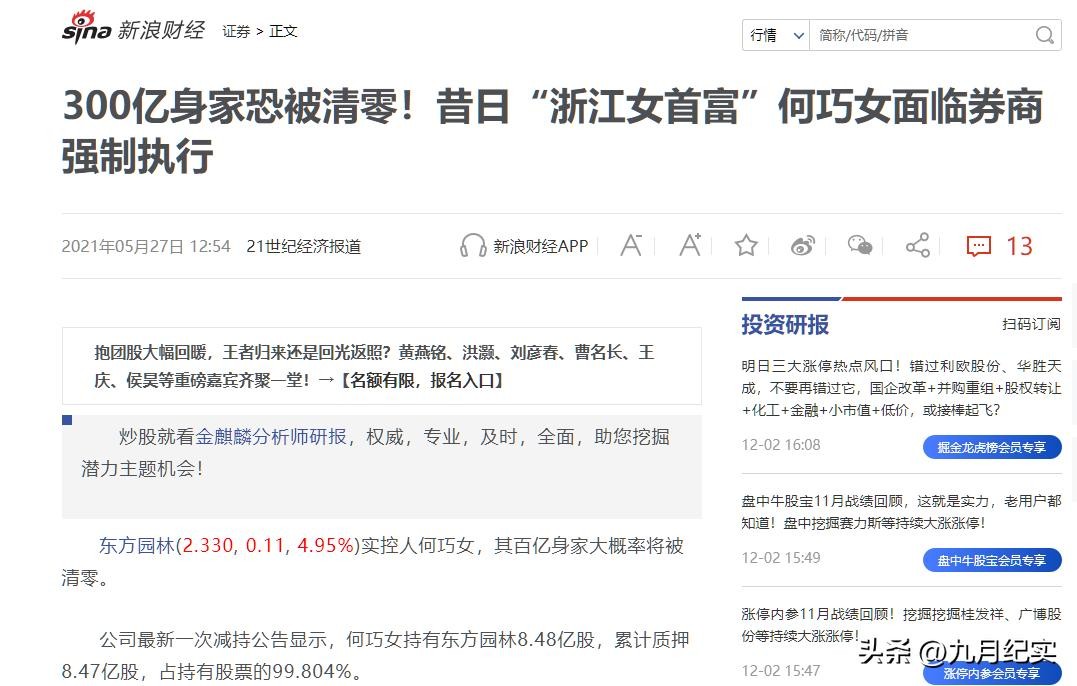The width and height of the screenshot is (1077, 686).
Task: Click the Sina logo icon
Action: (87, 27)
